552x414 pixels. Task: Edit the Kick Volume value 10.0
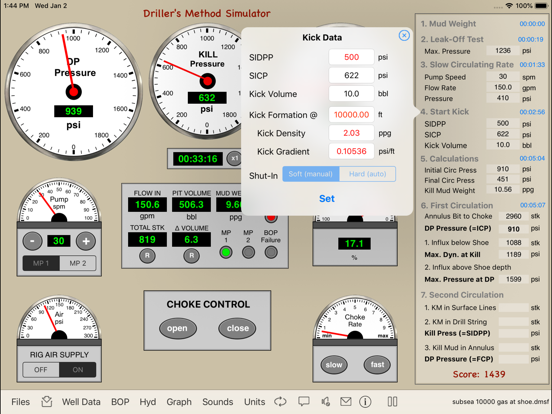coord(351,94)
